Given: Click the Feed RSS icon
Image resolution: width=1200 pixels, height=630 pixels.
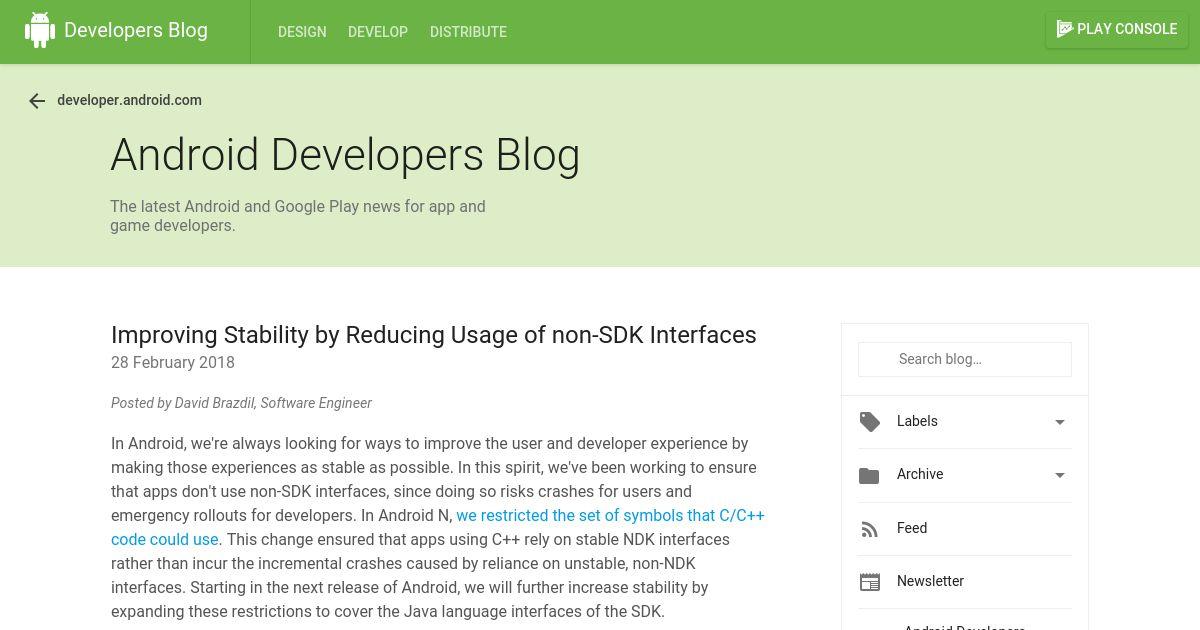Looking at the screenshot, I should click(870, 529).
